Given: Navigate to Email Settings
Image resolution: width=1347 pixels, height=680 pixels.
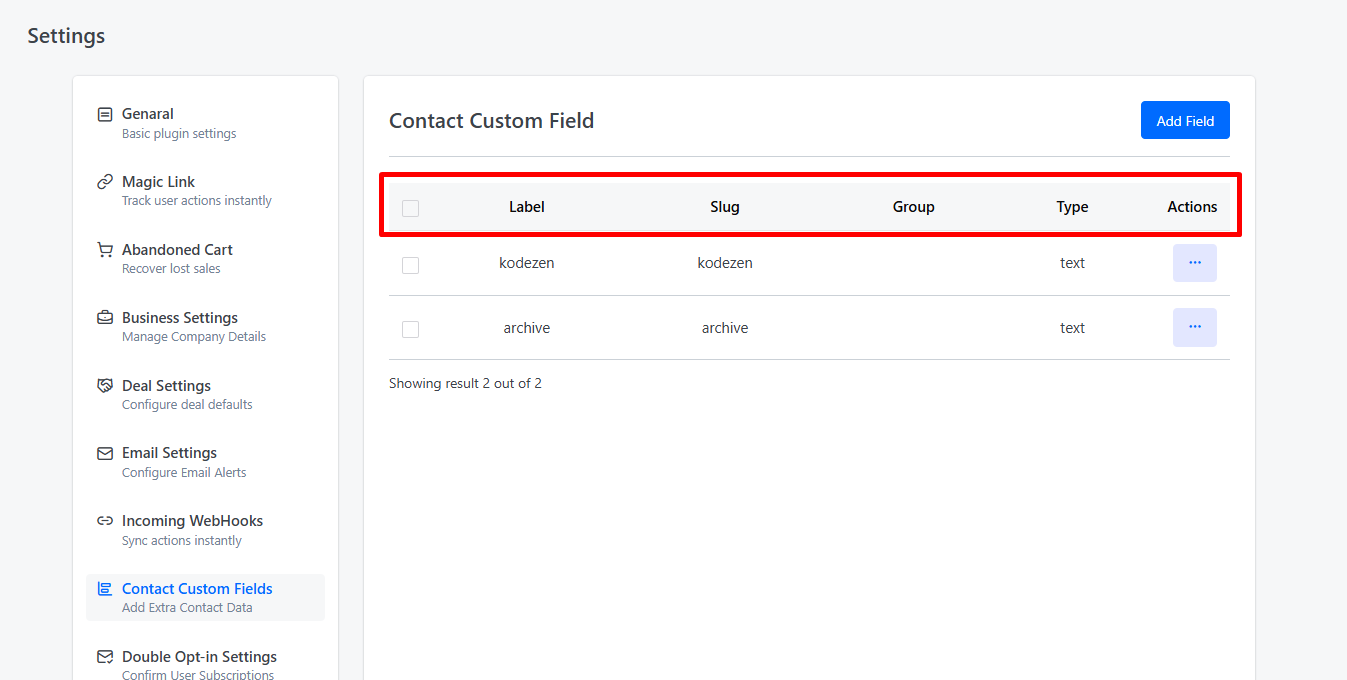Looking at the screenshot, I should click(x=206, y=462).
